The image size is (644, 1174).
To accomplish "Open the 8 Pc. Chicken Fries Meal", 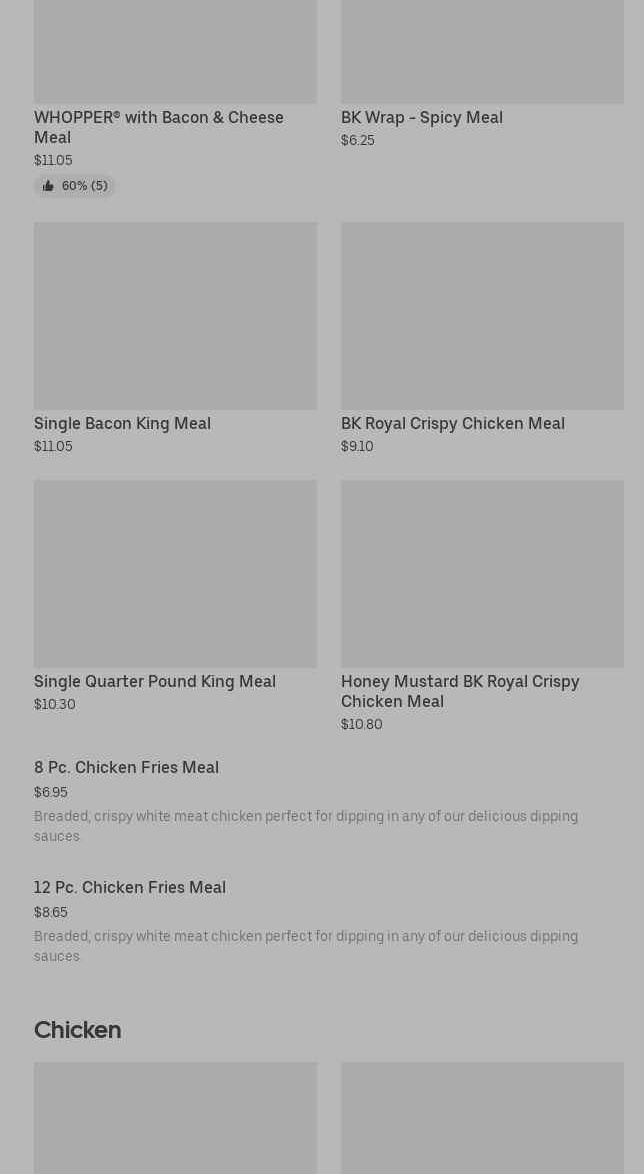I will pyautogui.click(x=126, y=768).
